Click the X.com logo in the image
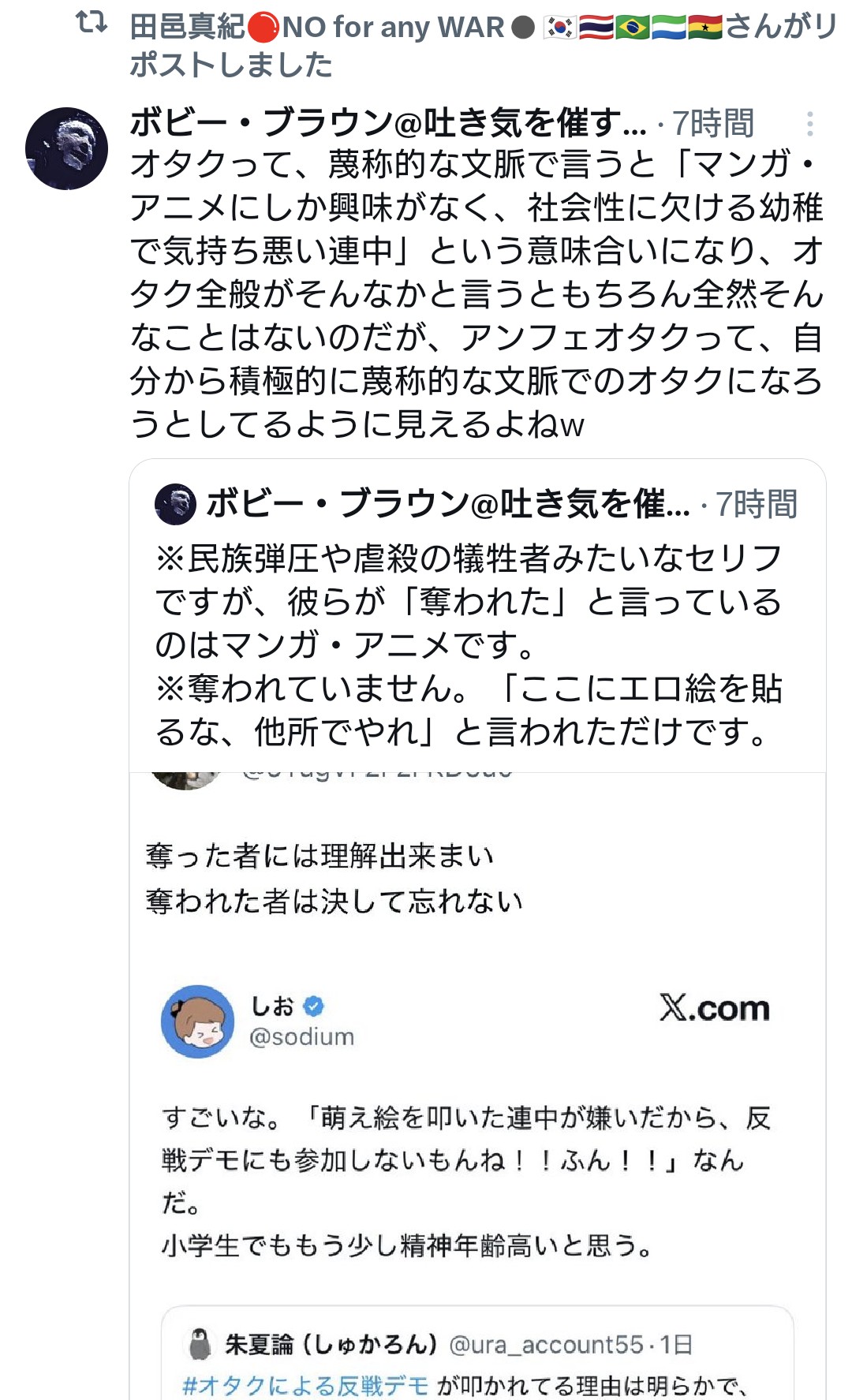852x1400 pixels. point(715,1009)
